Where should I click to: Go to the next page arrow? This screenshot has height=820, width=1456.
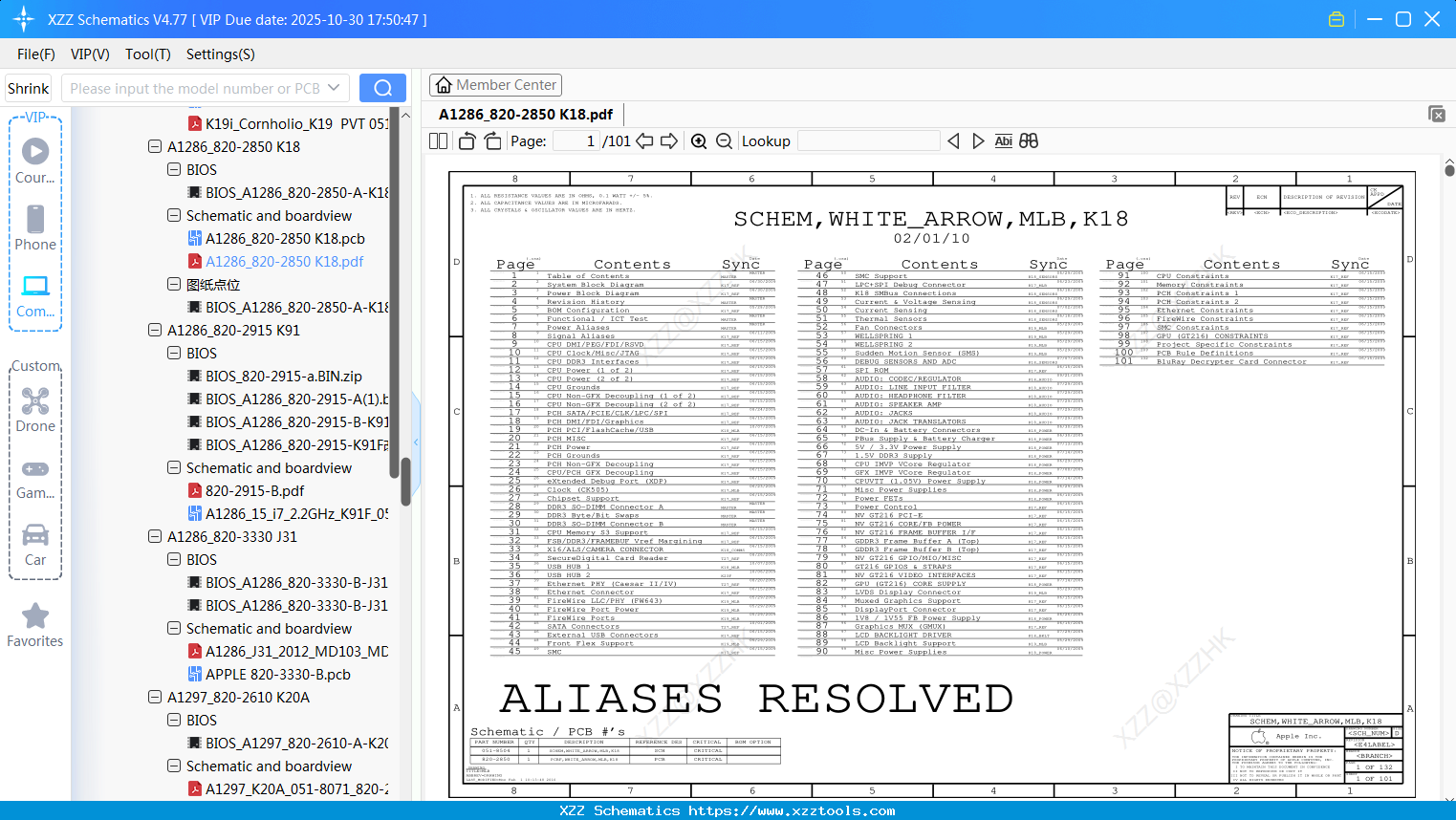click(669, 141)
